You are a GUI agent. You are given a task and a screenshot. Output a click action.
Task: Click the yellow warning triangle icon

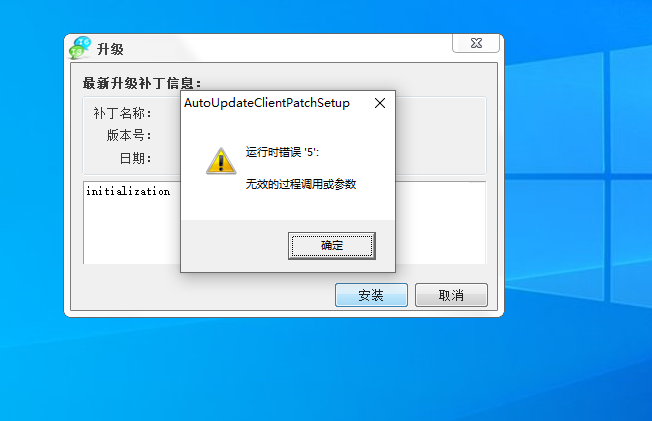[221, 161]
